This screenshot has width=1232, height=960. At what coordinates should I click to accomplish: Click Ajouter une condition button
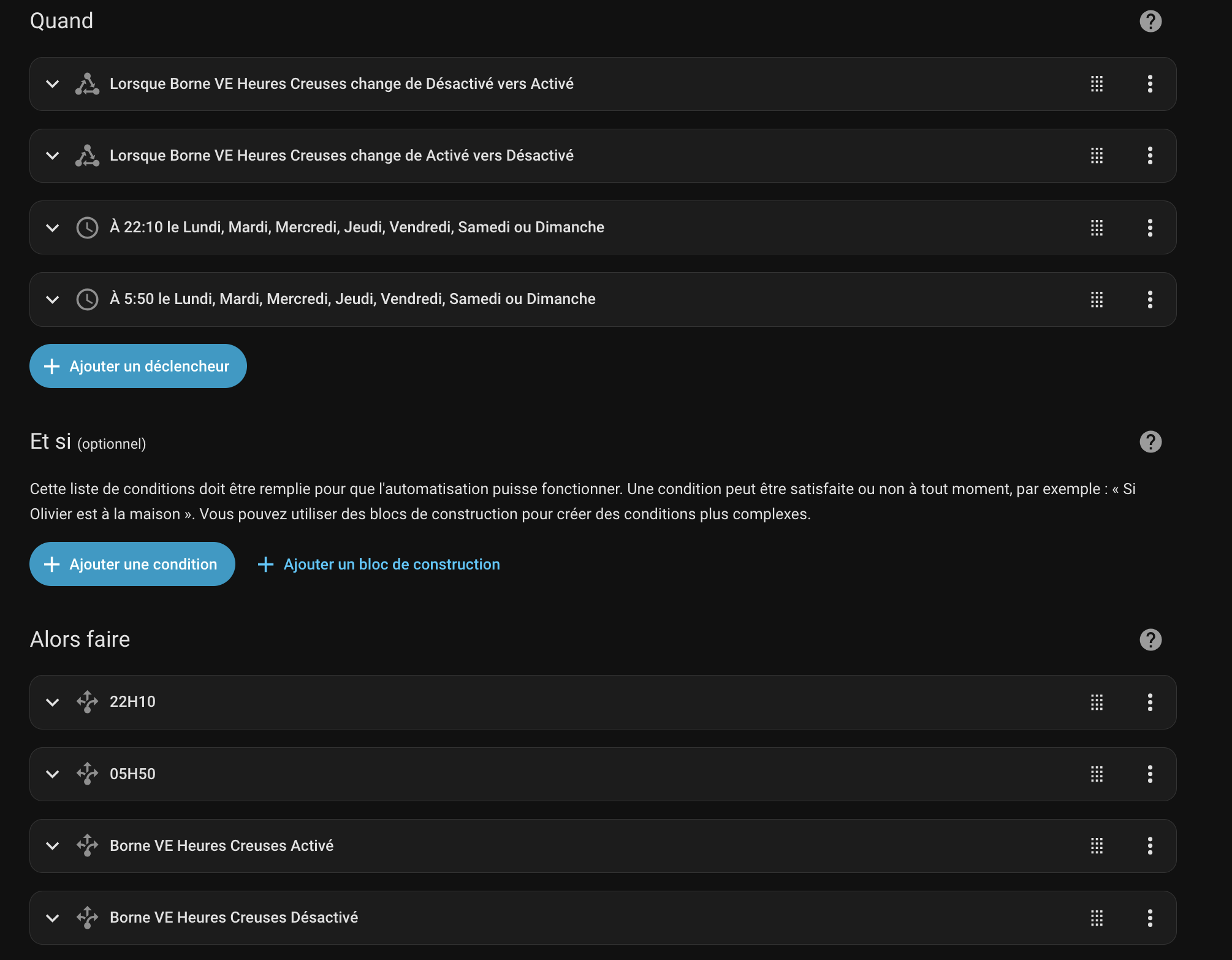(x=132, y=564)
